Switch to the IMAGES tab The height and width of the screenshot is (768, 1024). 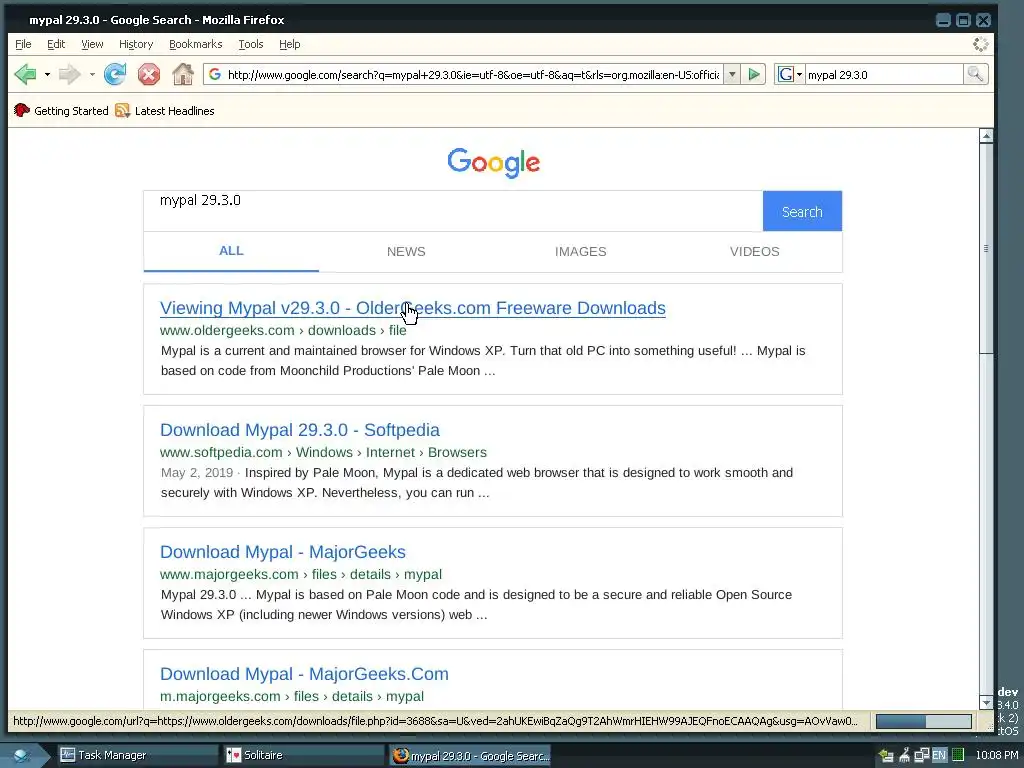coord(581,251)
